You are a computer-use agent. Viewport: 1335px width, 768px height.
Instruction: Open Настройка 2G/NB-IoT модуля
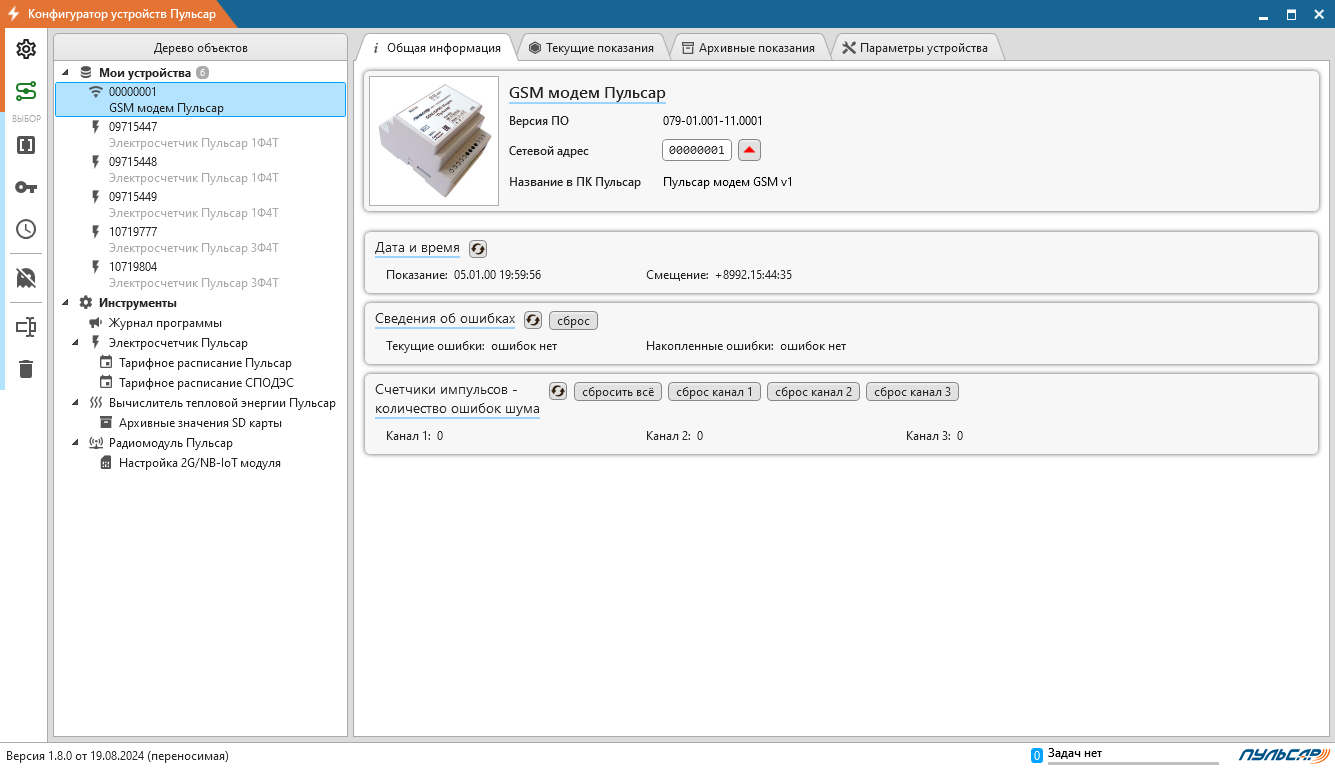pos(200,464)
